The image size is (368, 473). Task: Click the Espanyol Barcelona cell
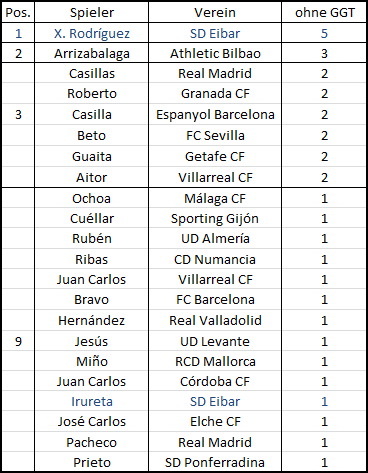[x=215, y=114]
